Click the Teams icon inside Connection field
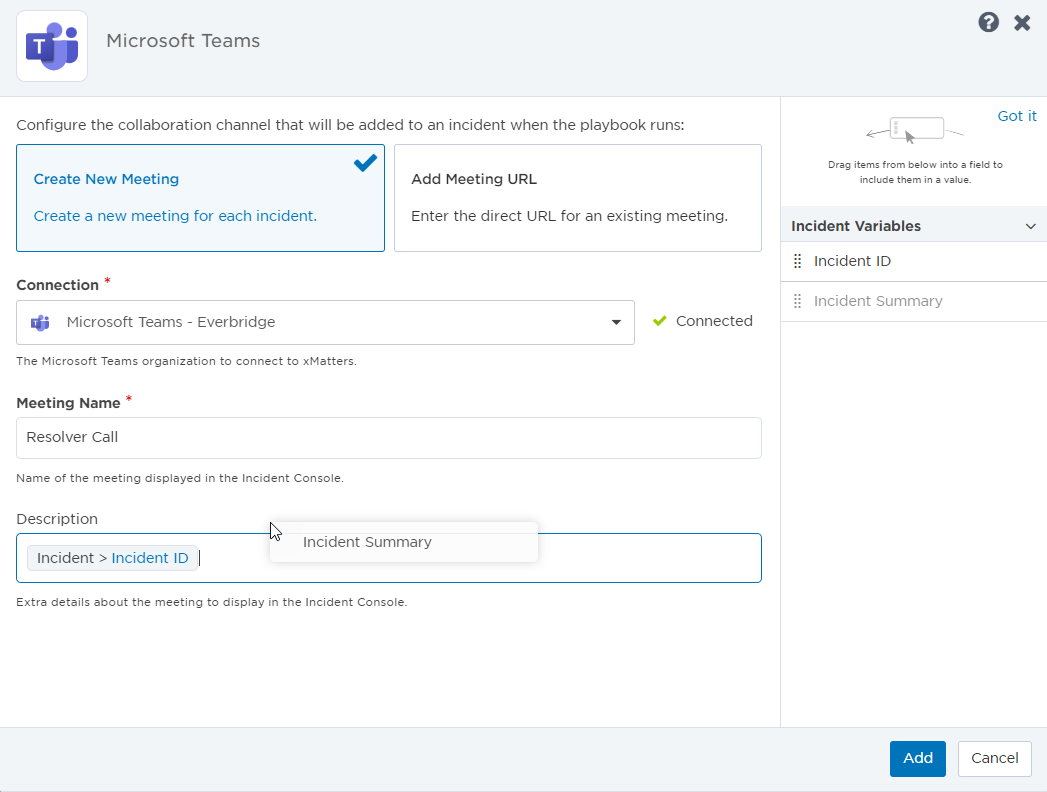Viewport: 1047px width, 792px height. [40, 322]
